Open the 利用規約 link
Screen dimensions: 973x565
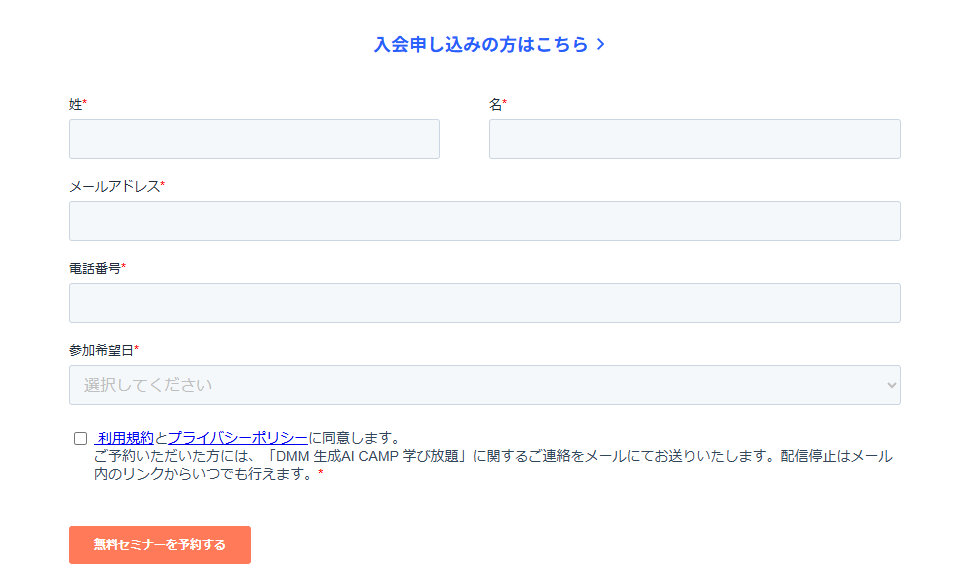click(124, 438)
